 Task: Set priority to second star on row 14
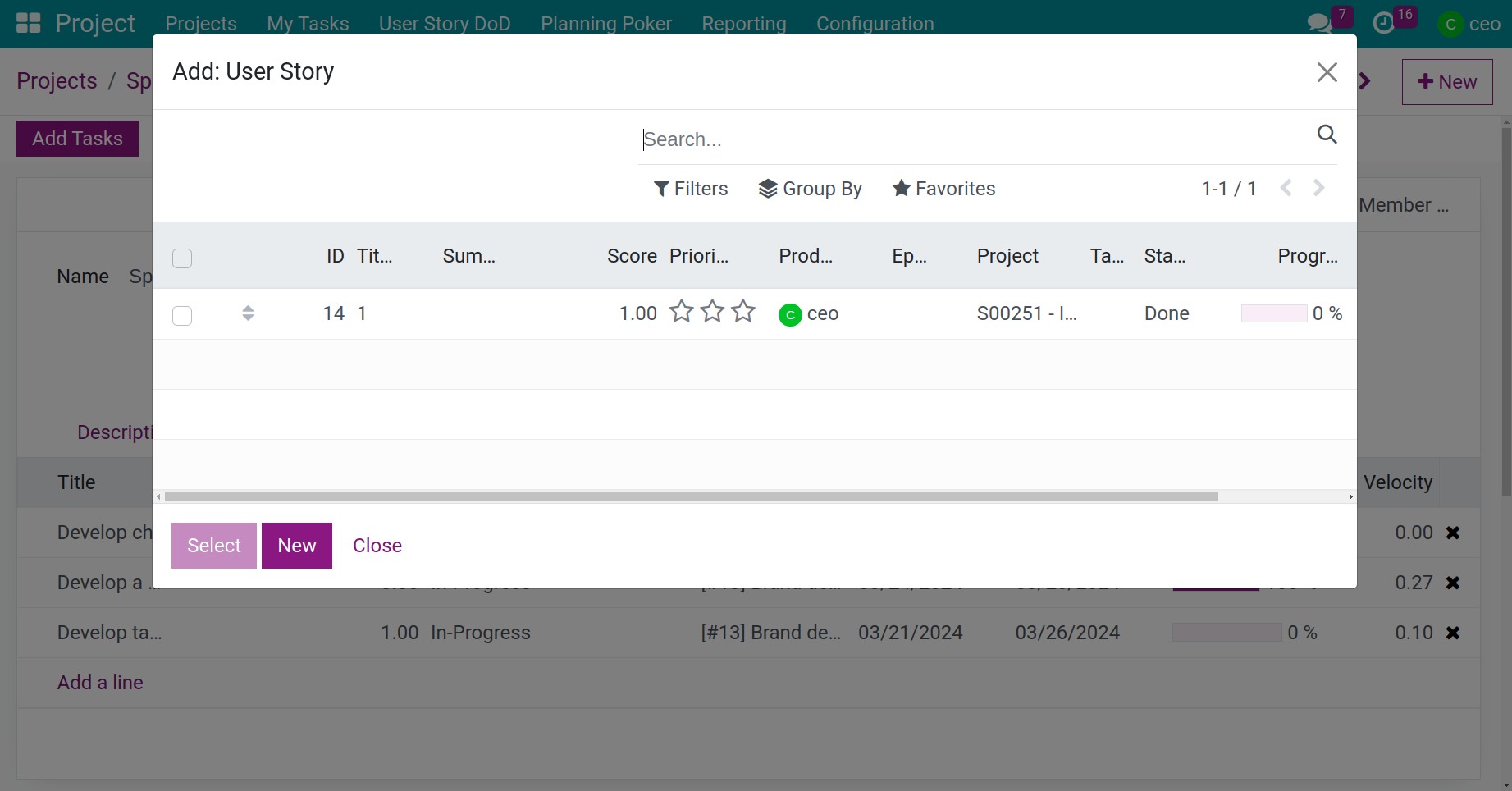coord(713,312)
